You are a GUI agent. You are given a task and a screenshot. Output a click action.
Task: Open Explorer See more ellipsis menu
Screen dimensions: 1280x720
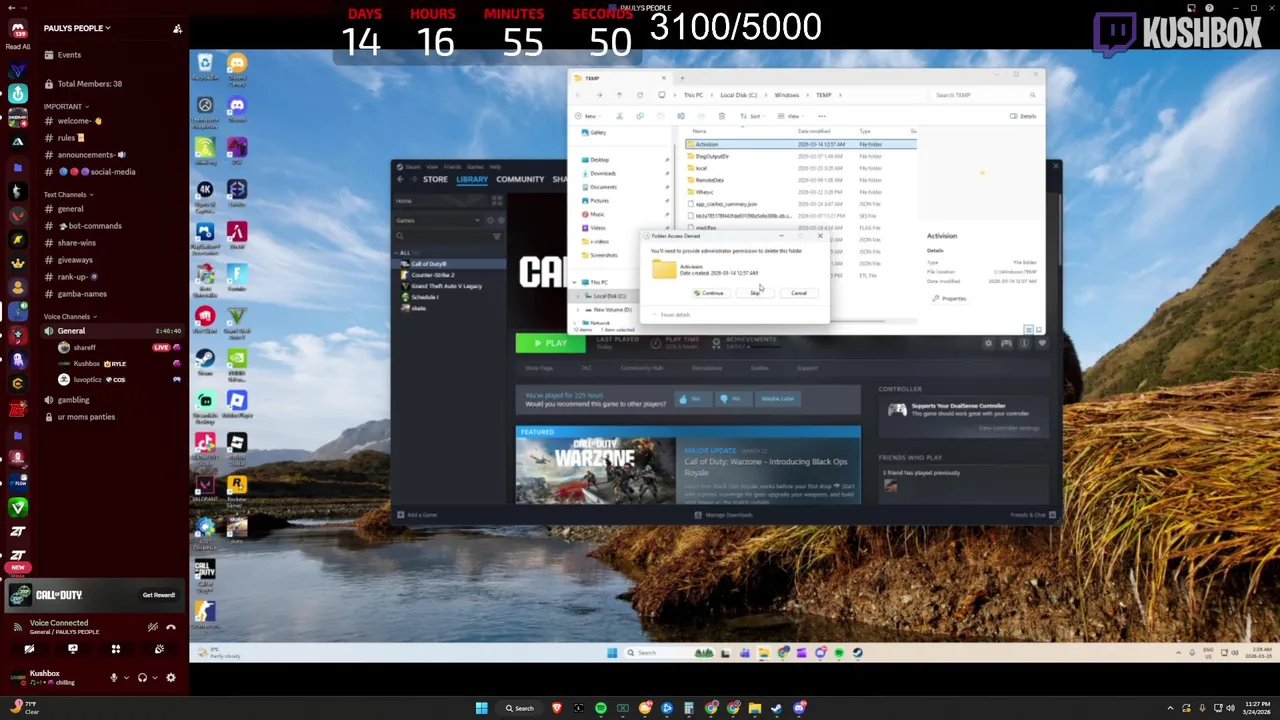[822, 116]
